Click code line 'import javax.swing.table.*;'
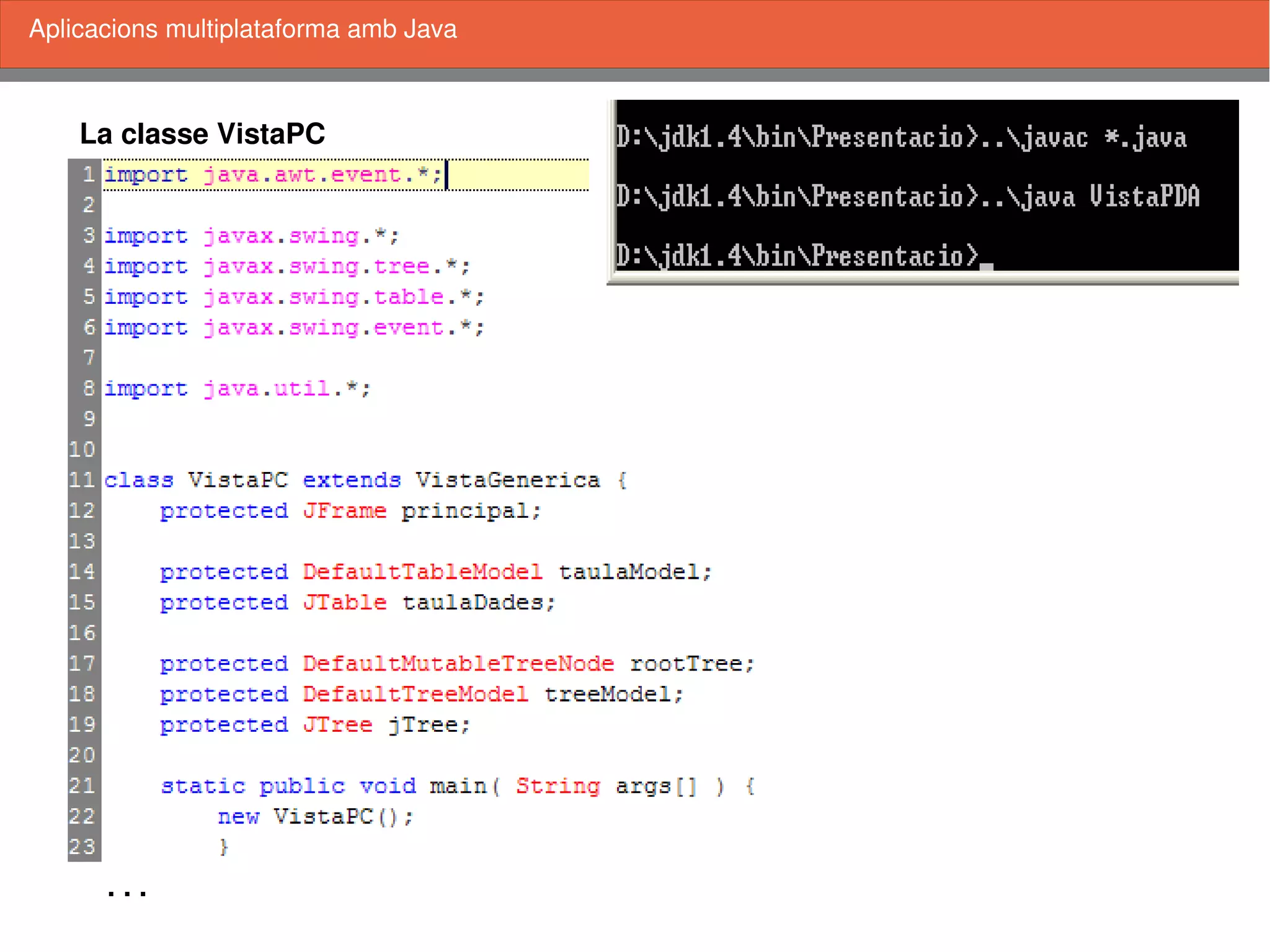1270x952 pixels. point(294,297)
